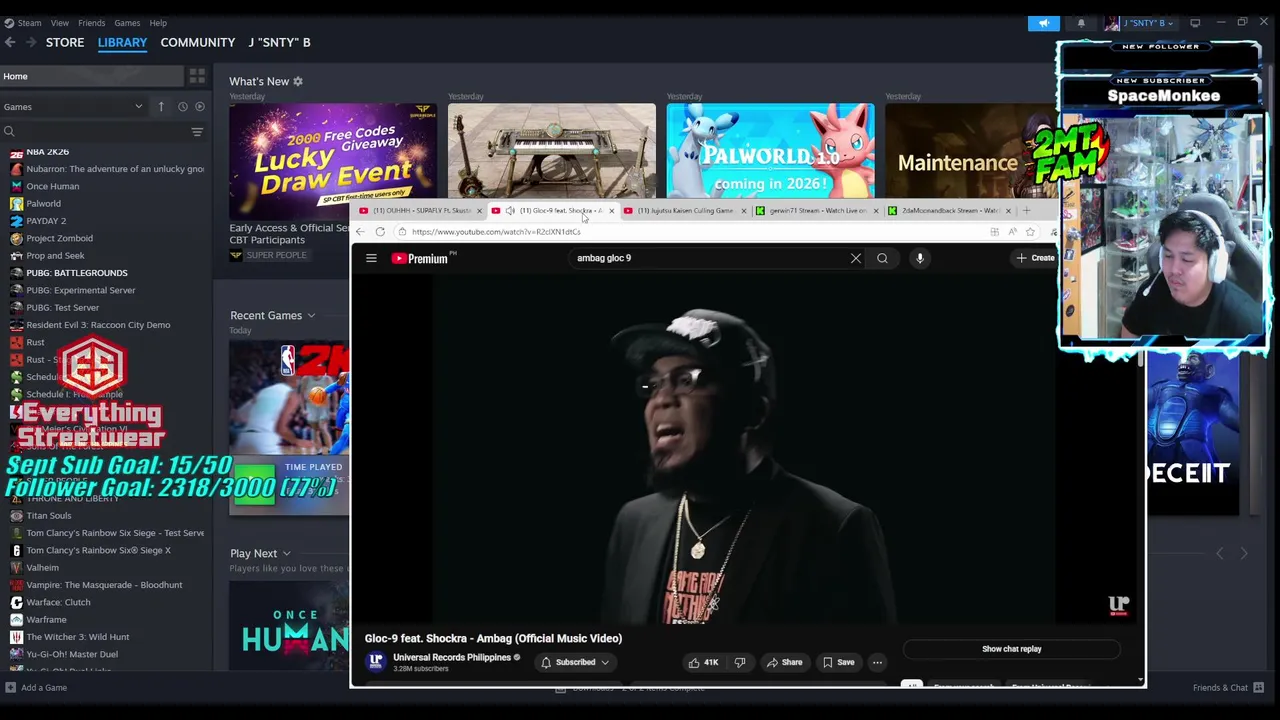Open Palworld 1.0 news card
1280x720 pixels.
(x=770, y=150)
